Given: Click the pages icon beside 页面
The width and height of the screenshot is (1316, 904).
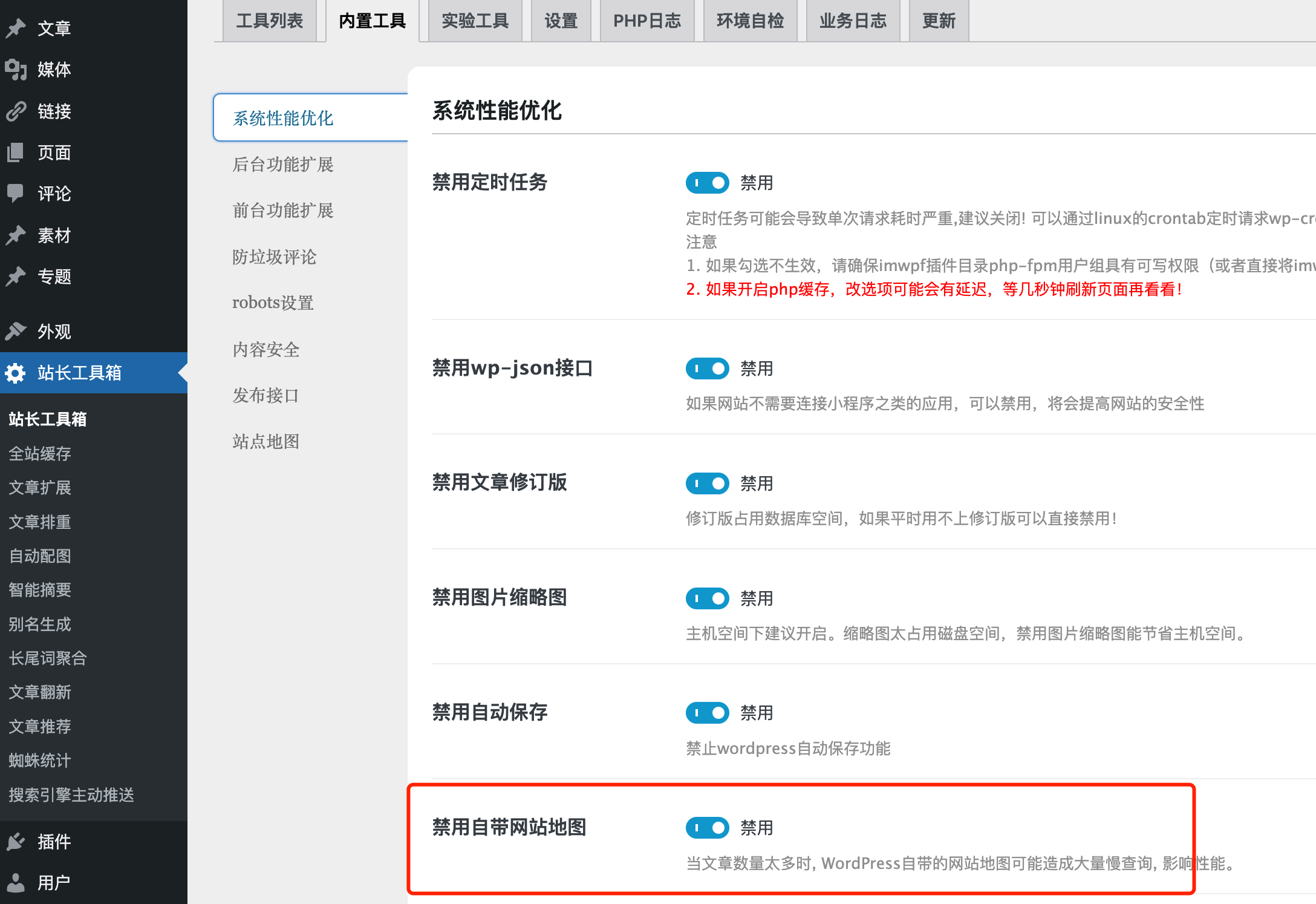Looking at the screenshot, I should coord(16,152).
